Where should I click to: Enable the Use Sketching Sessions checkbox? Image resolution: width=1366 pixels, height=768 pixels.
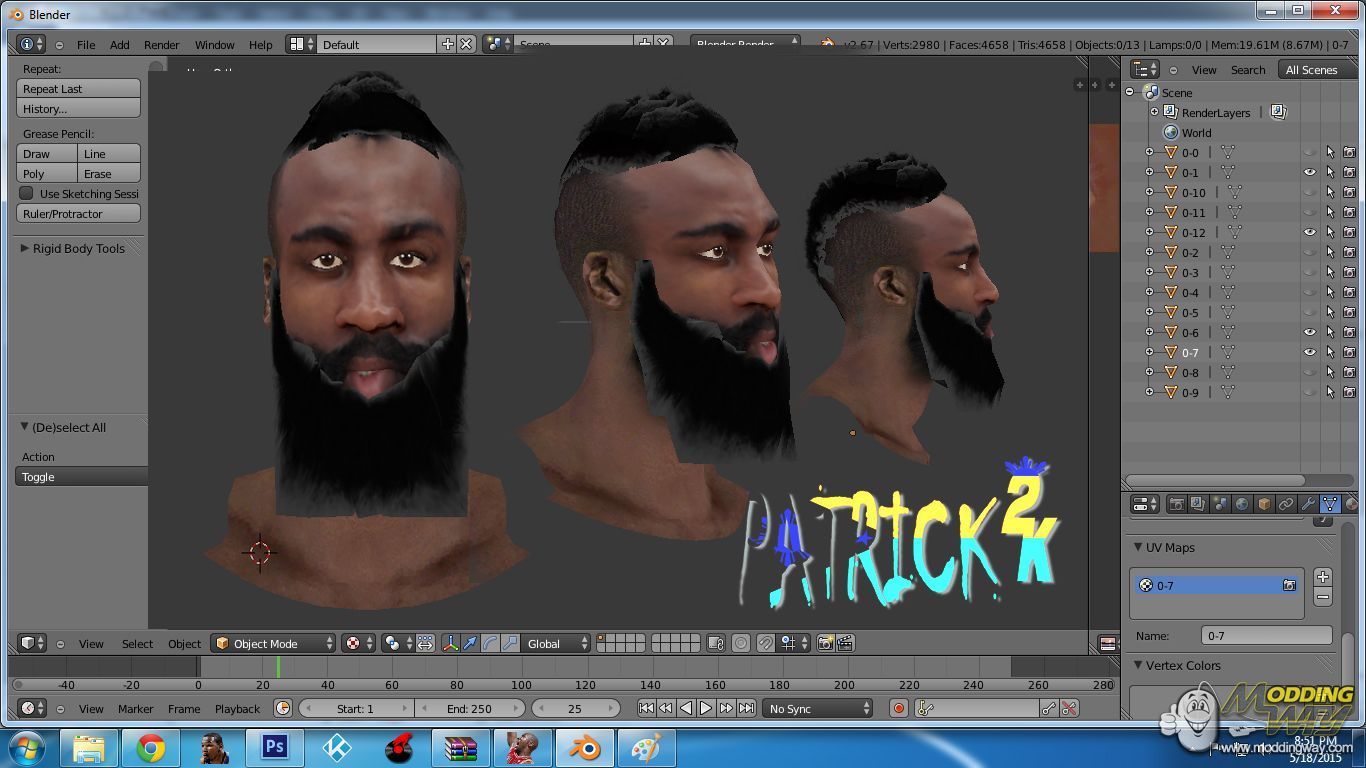point(27,194)
